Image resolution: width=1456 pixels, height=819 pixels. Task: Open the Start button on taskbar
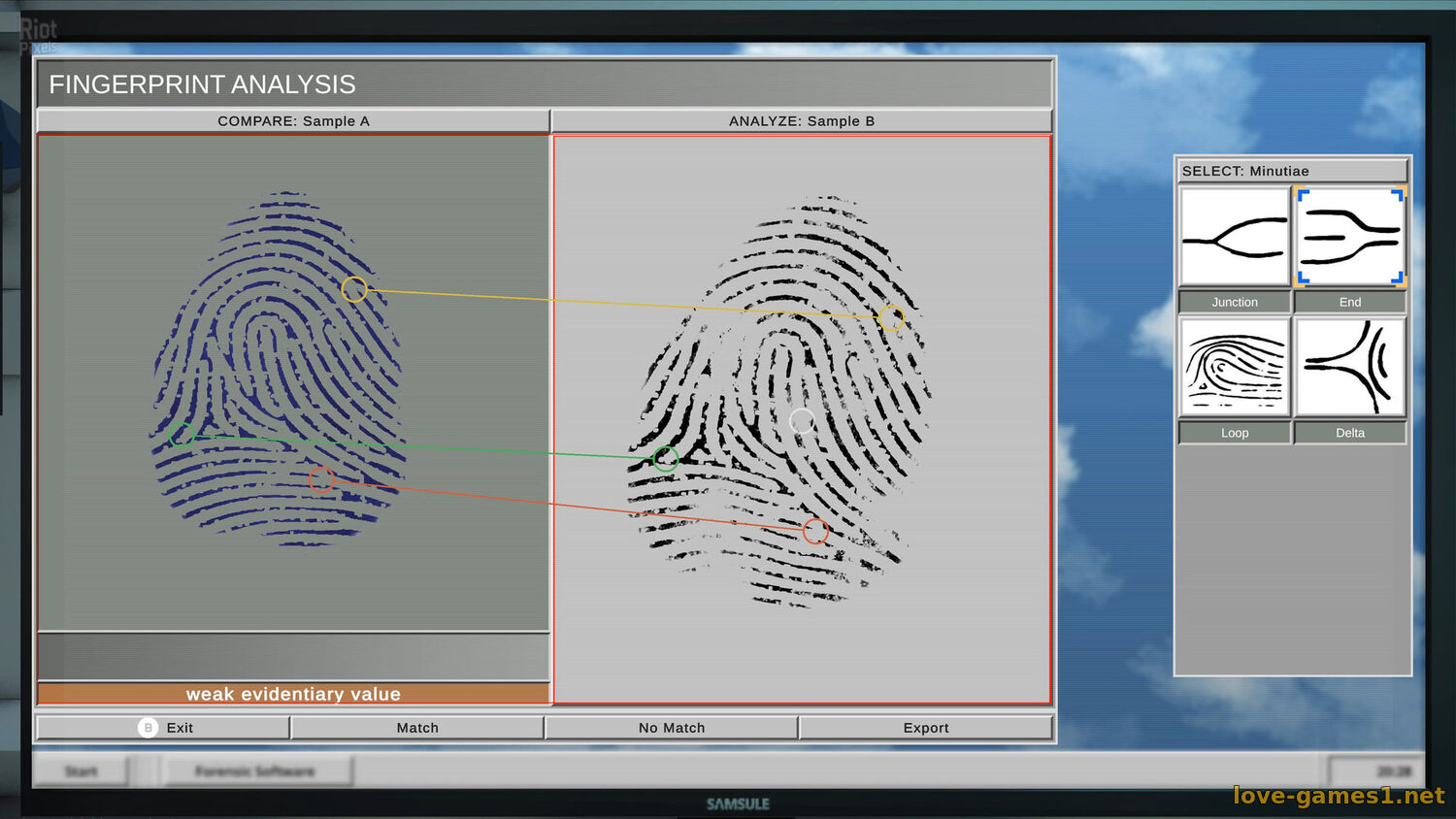point(82,771)
